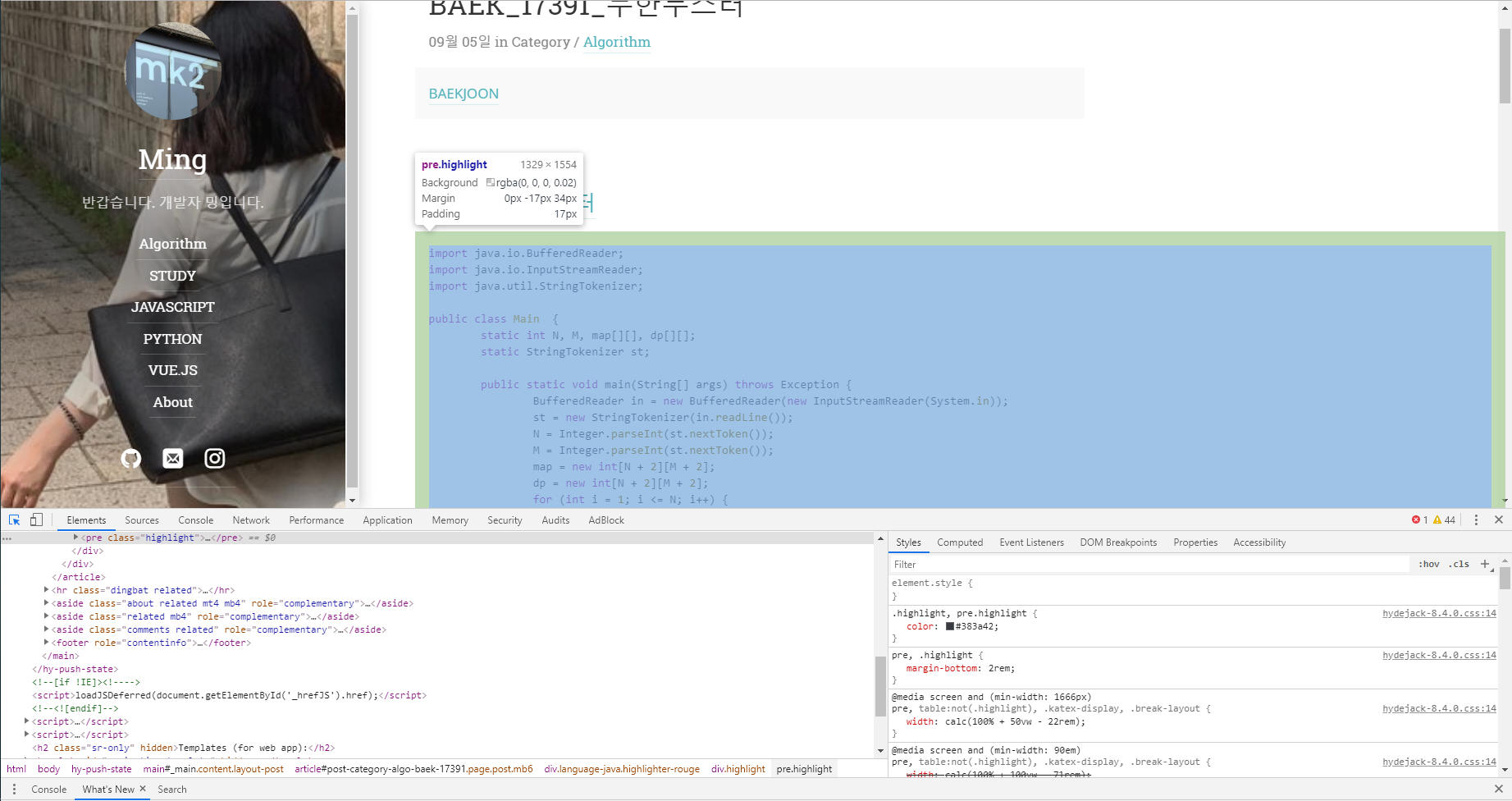Toggle device toolbar icon in DevTools
Viewport: 1512px width, 801px height.
pos(36,520)
